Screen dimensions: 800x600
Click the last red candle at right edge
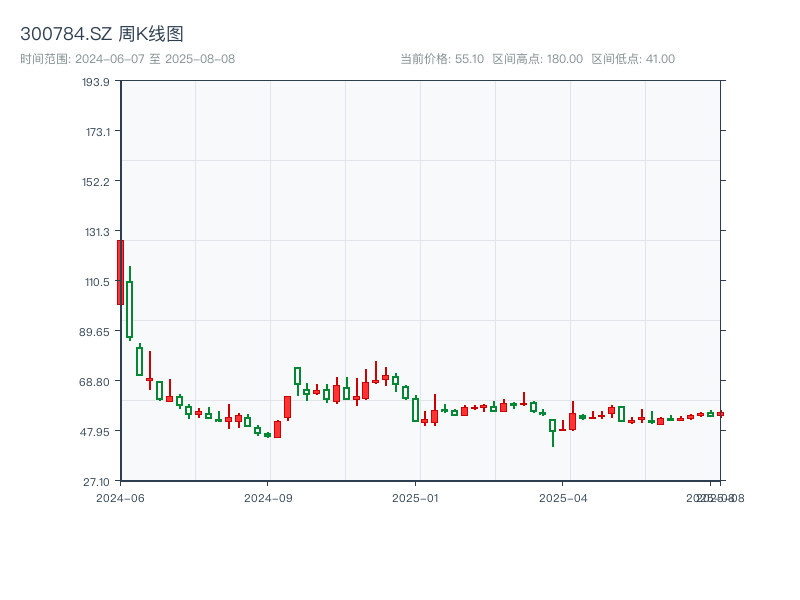(720, 414)
